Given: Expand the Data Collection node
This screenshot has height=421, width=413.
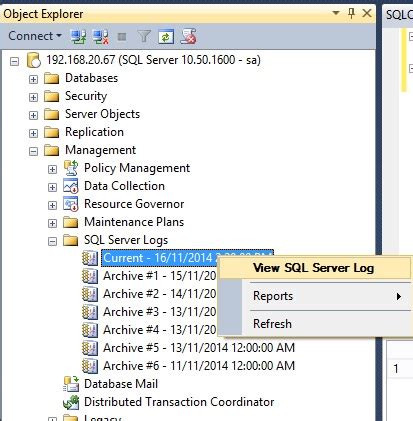Looking at the screenshot, I should (x=52, y=187).
